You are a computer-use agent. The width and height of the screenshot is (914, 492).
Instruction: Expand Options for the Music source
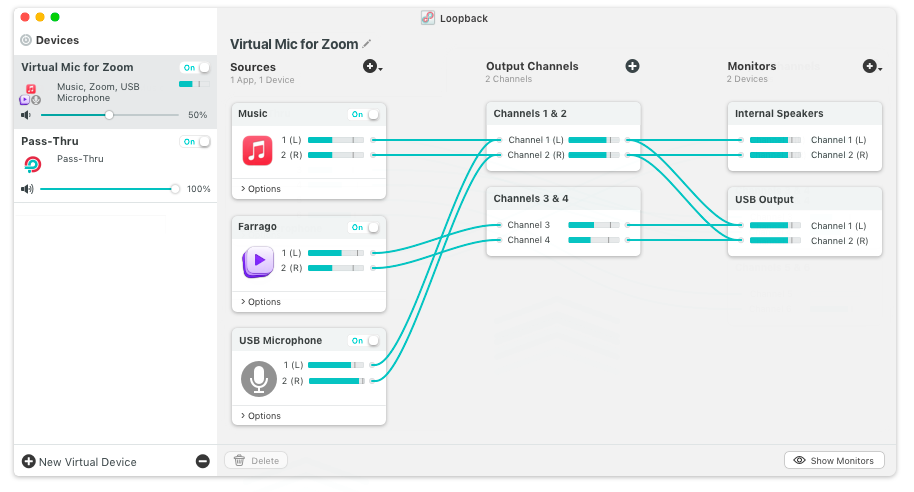pos(261,189)
